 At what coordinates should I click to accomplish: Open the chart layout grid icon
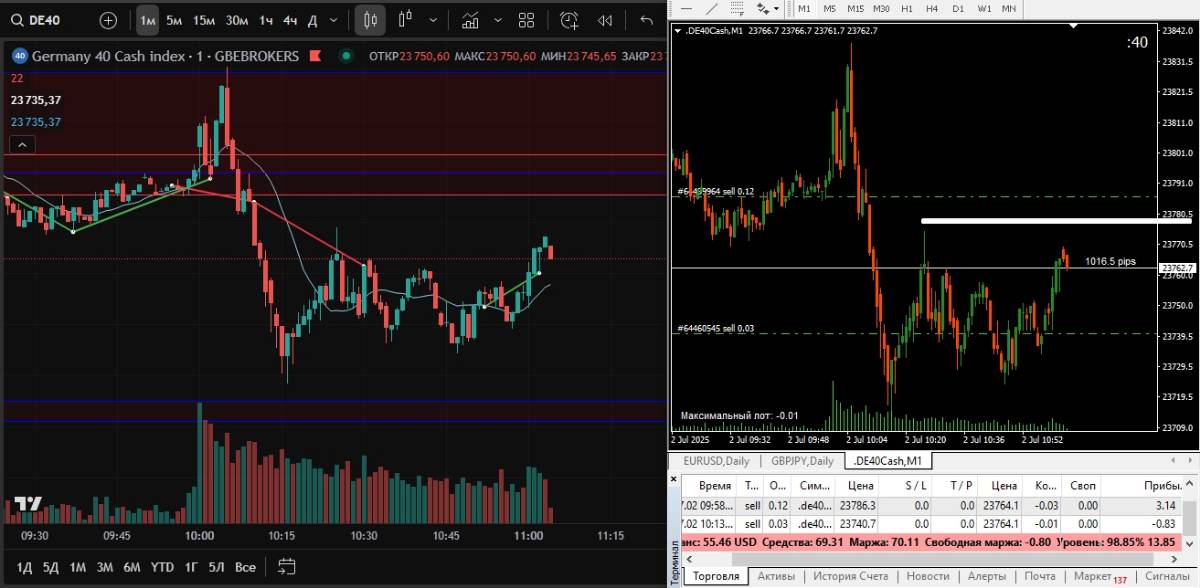527,20
